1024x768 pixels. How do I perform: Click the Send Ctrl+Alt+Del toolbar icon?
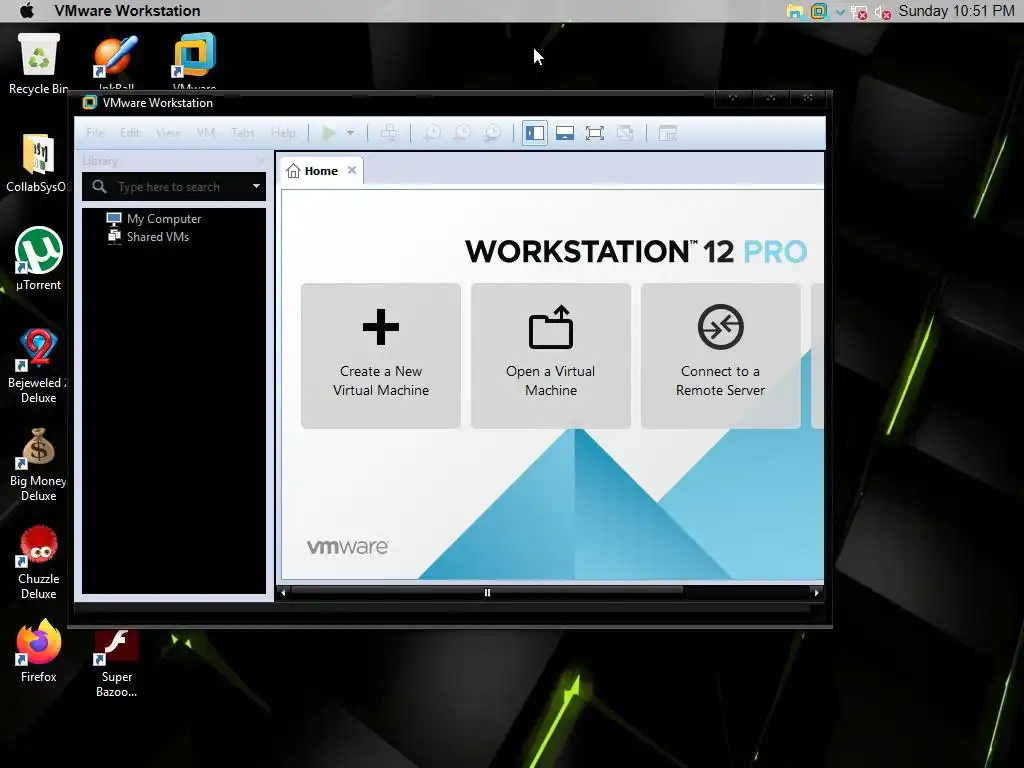tap(389, 133)
